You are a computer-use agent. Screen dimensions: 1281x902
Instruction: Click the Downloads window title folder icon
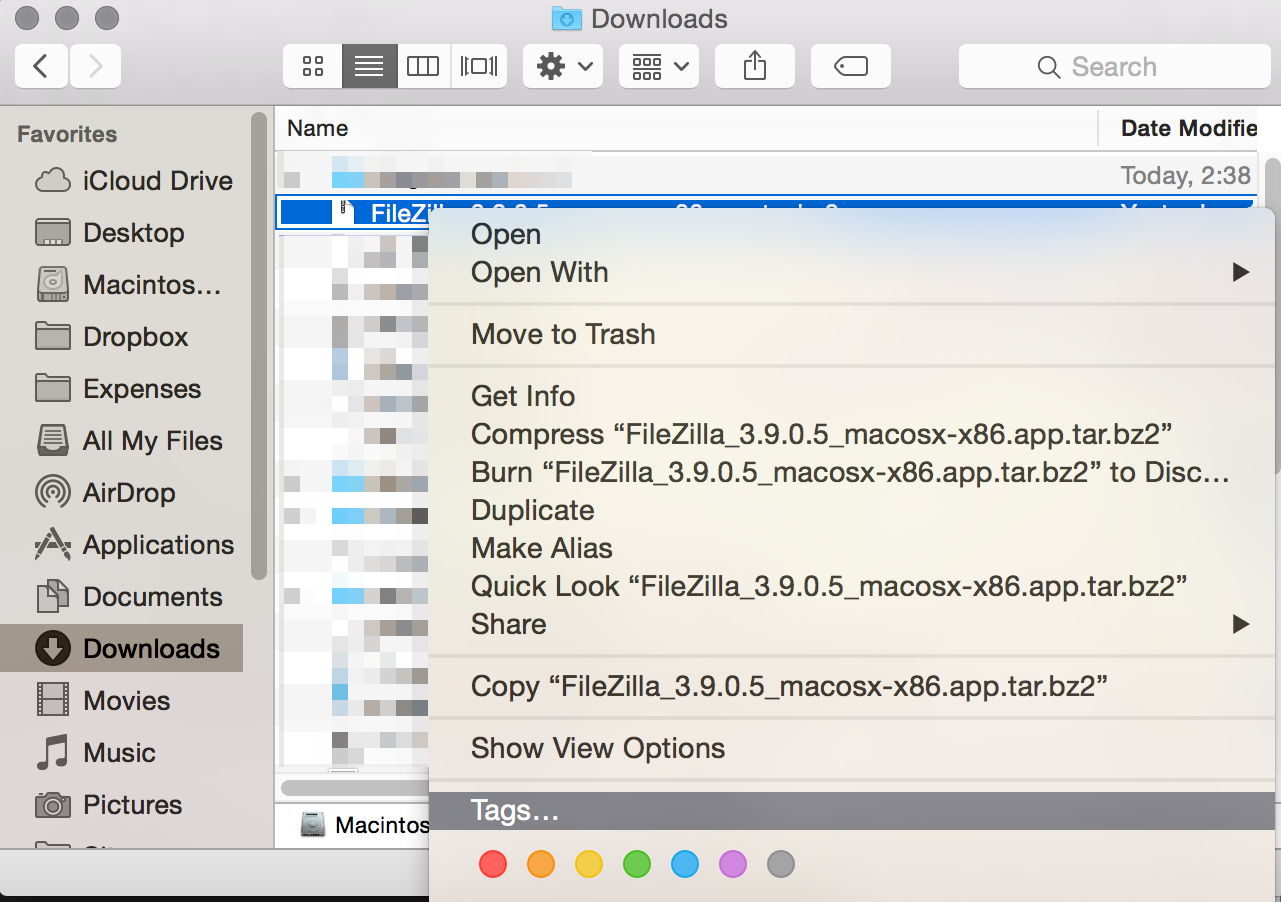coord(567,18)
